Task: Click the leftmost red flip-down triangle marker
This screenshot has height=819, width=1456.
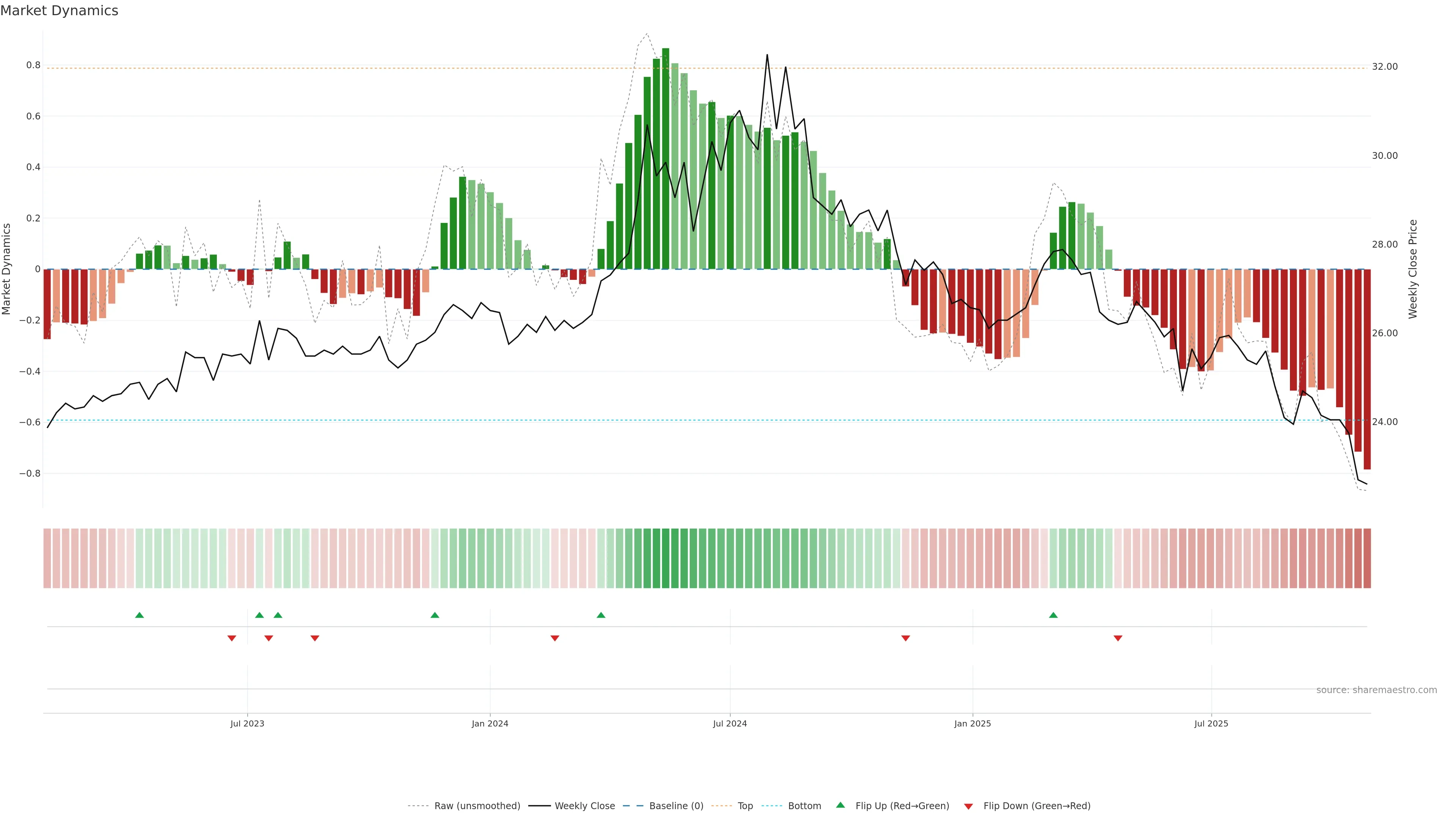Action: pyautogui.click(x=232, y=638)
